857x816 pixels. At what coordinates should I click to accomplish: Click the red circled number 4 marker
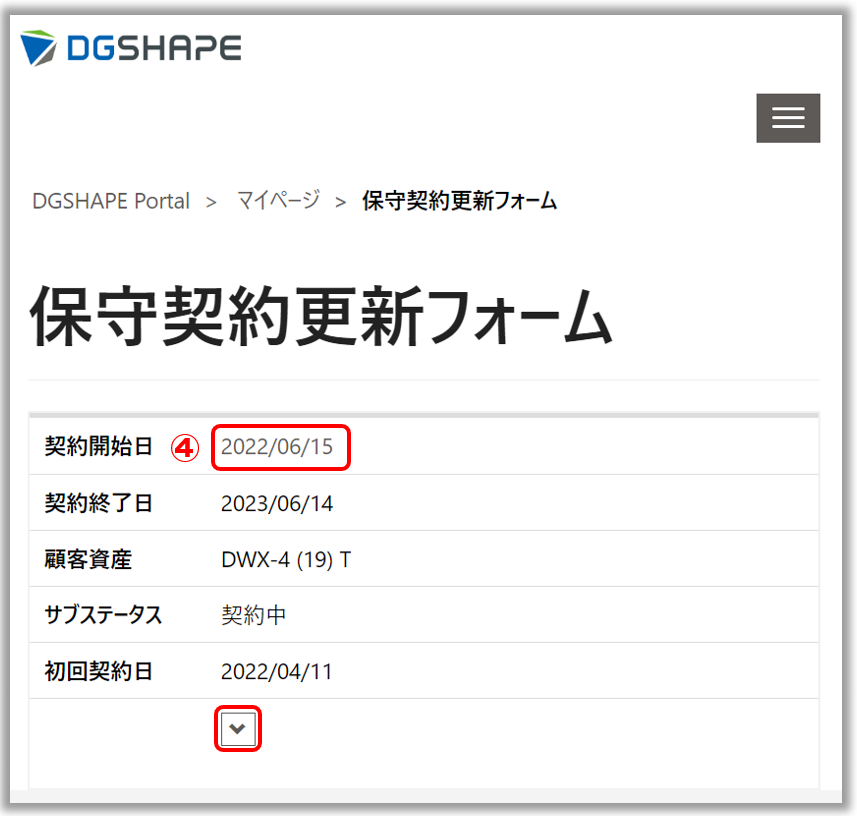(184, 447)
